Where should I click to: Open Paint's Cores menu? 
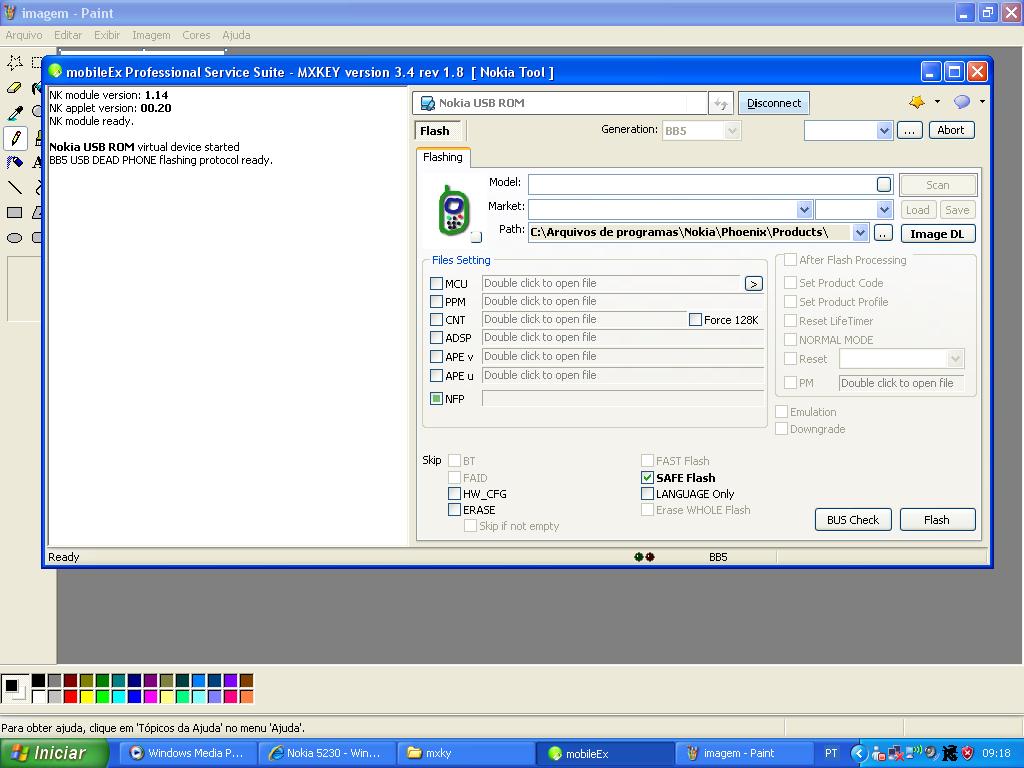click(x=196, y=35)
